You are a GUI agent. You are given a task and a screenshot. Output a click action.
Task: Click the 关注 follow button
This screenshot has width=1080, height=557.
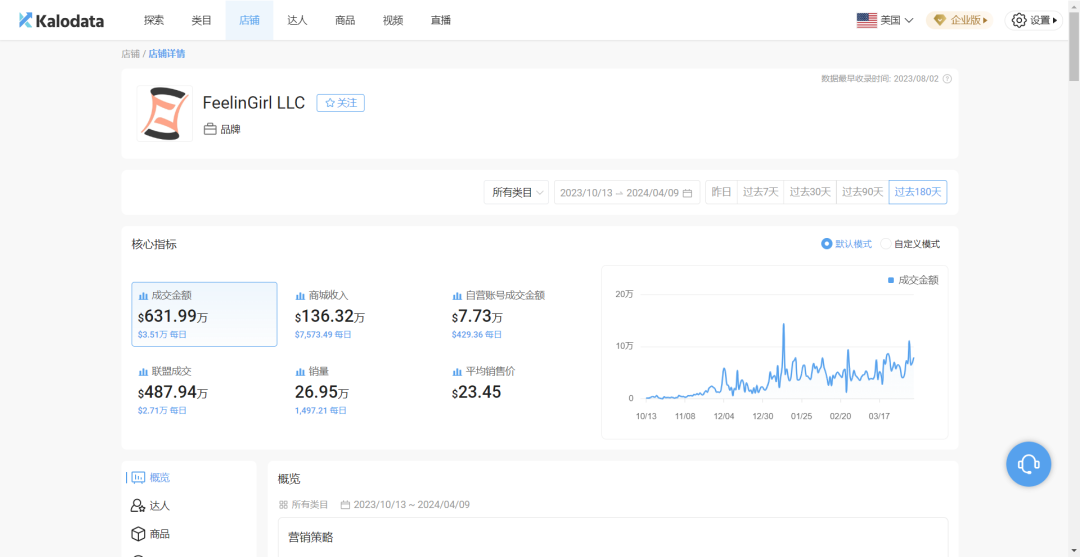[341, 103]
